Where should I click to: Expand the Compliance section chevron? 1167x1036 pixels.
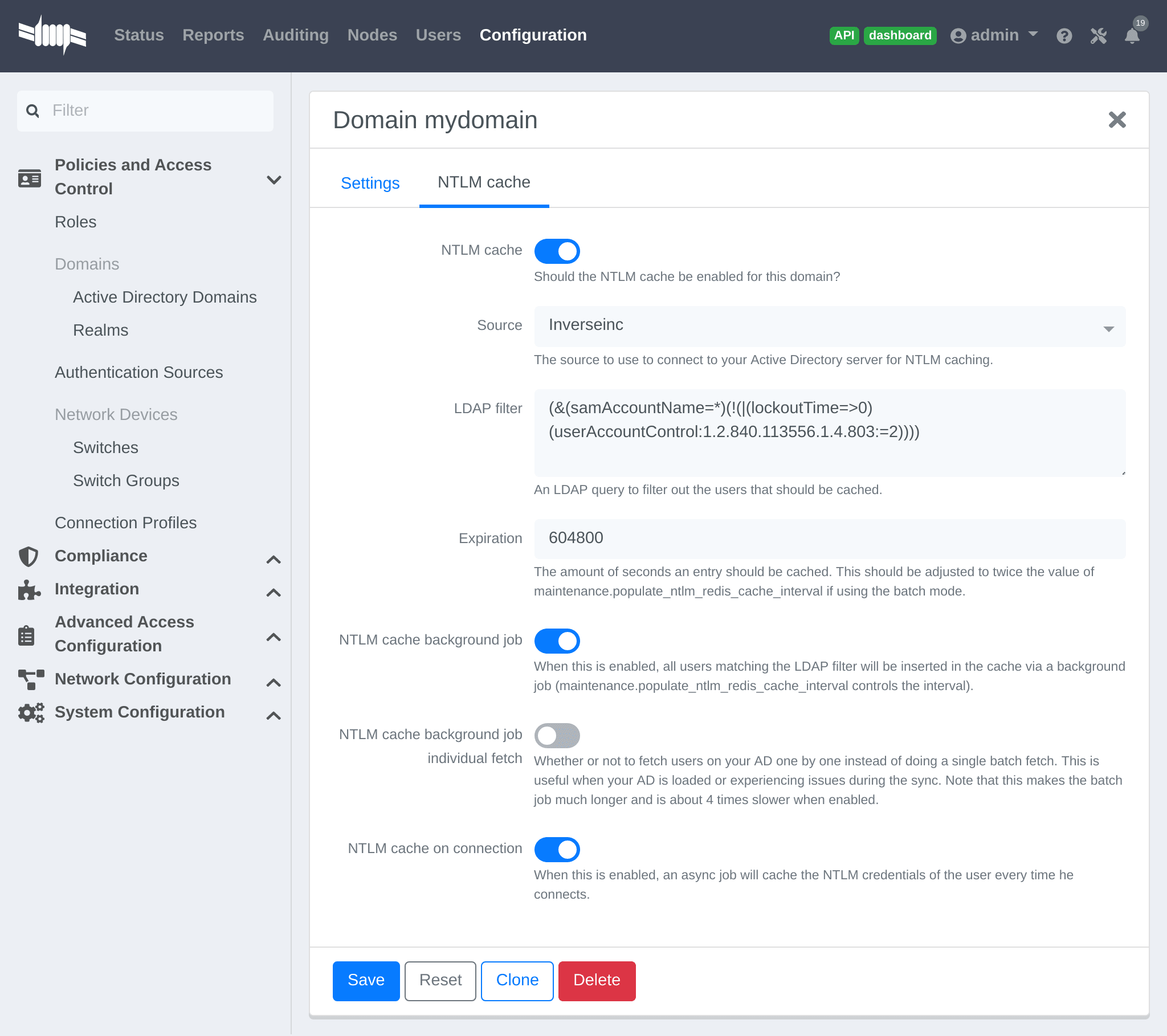click(x=274, y=559)
